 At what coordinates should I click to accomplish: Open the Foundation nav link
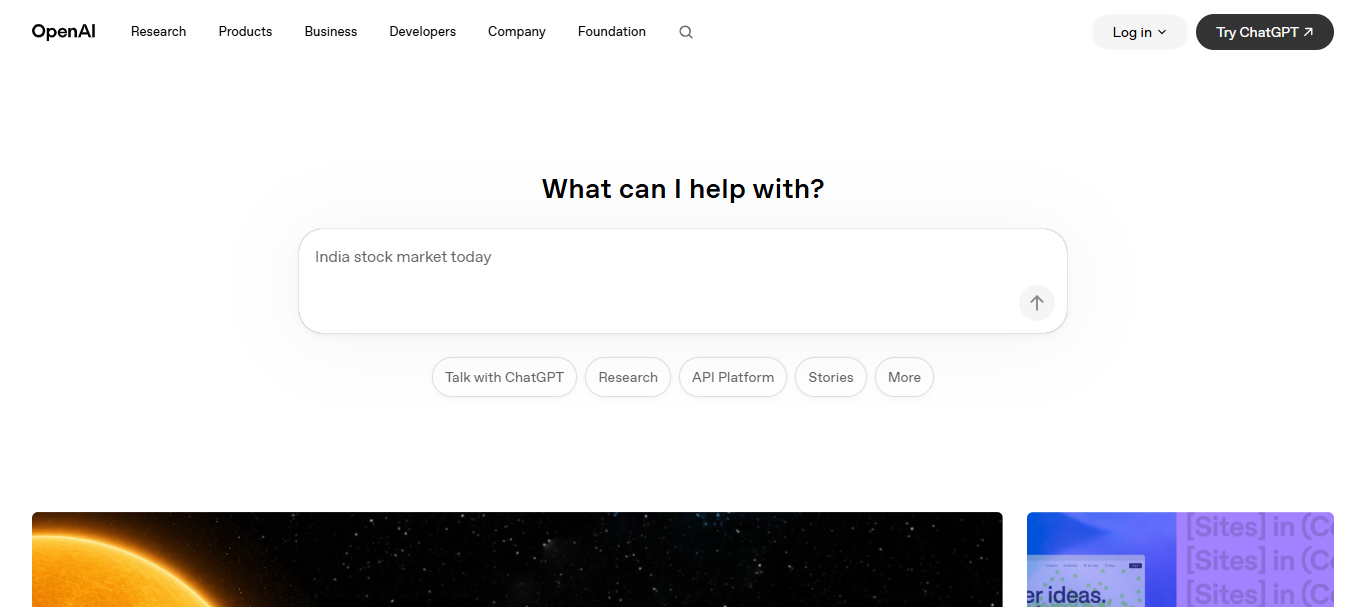pyautogui.click(x=612, y=31)
